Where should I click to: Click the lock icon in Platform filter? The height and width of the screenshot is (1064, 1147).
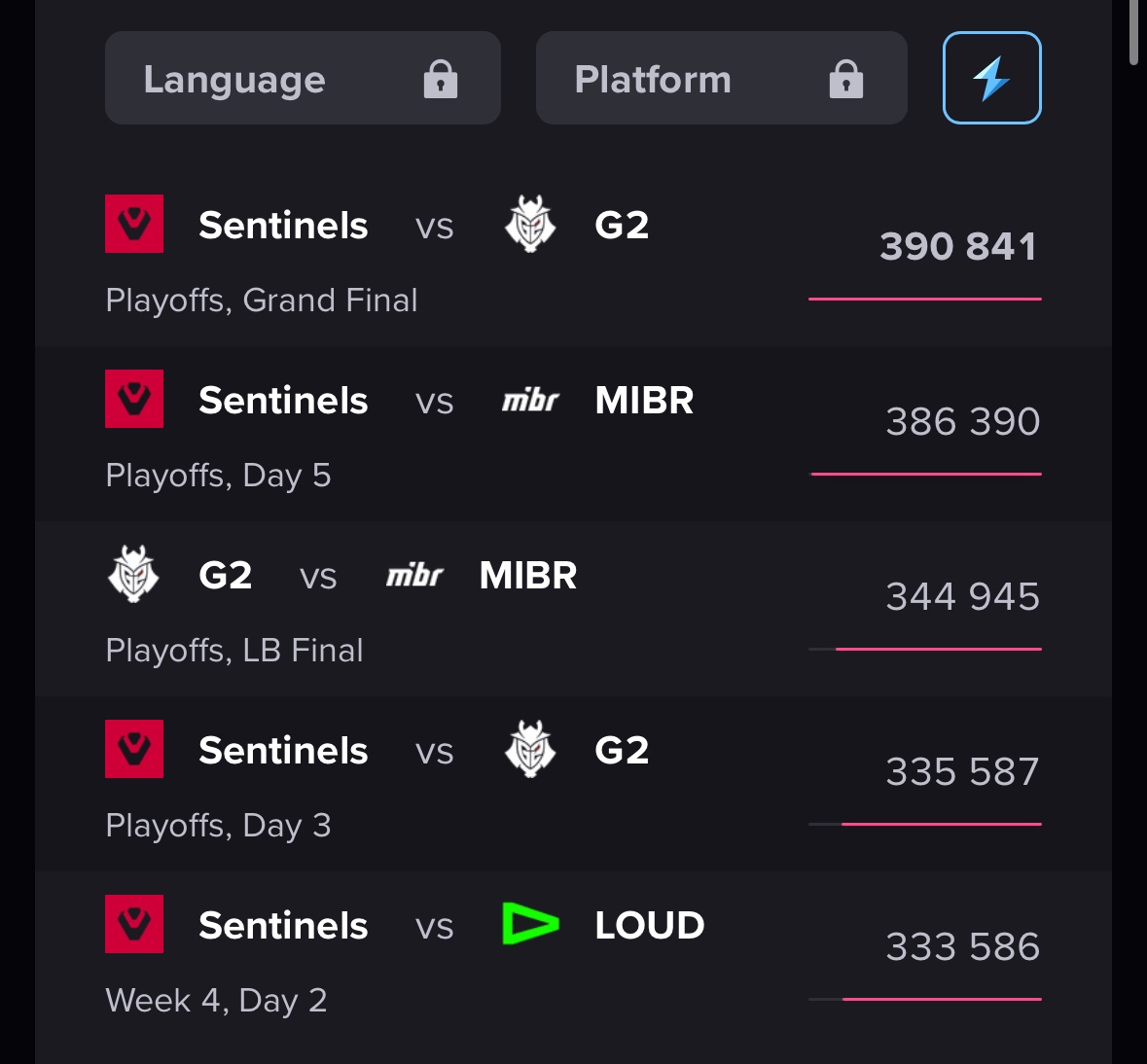(x=845, y=79)
